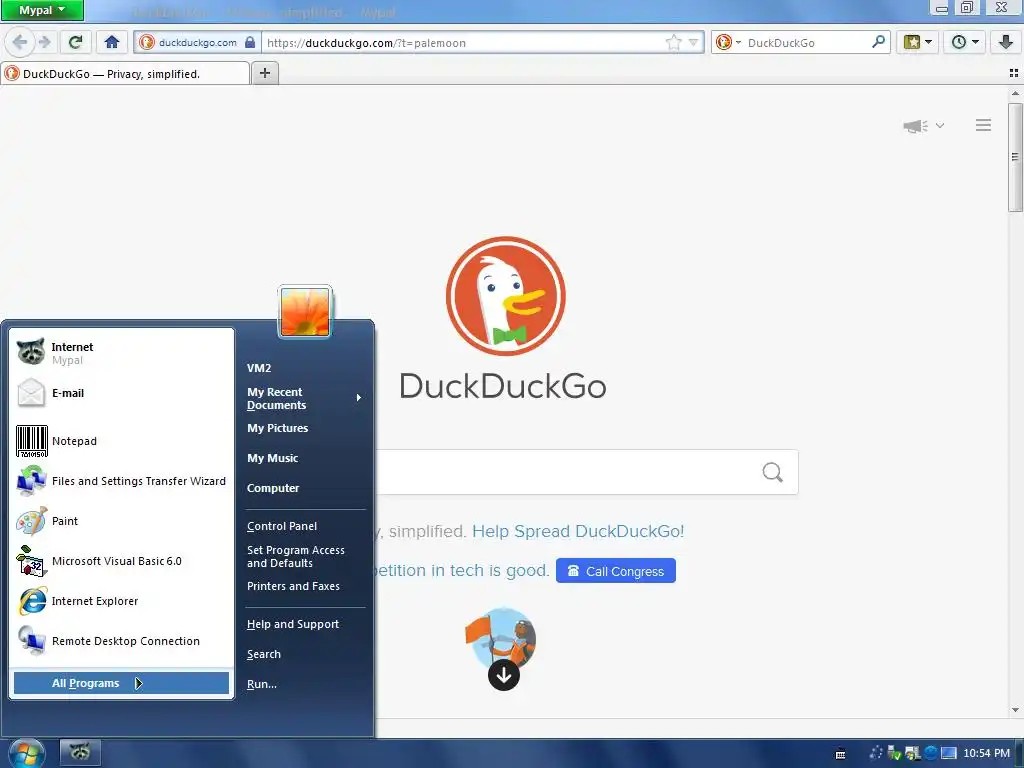Open Remote Desktop Connection
Viewport: 1024px width, 768px height.
pos(122,641)
